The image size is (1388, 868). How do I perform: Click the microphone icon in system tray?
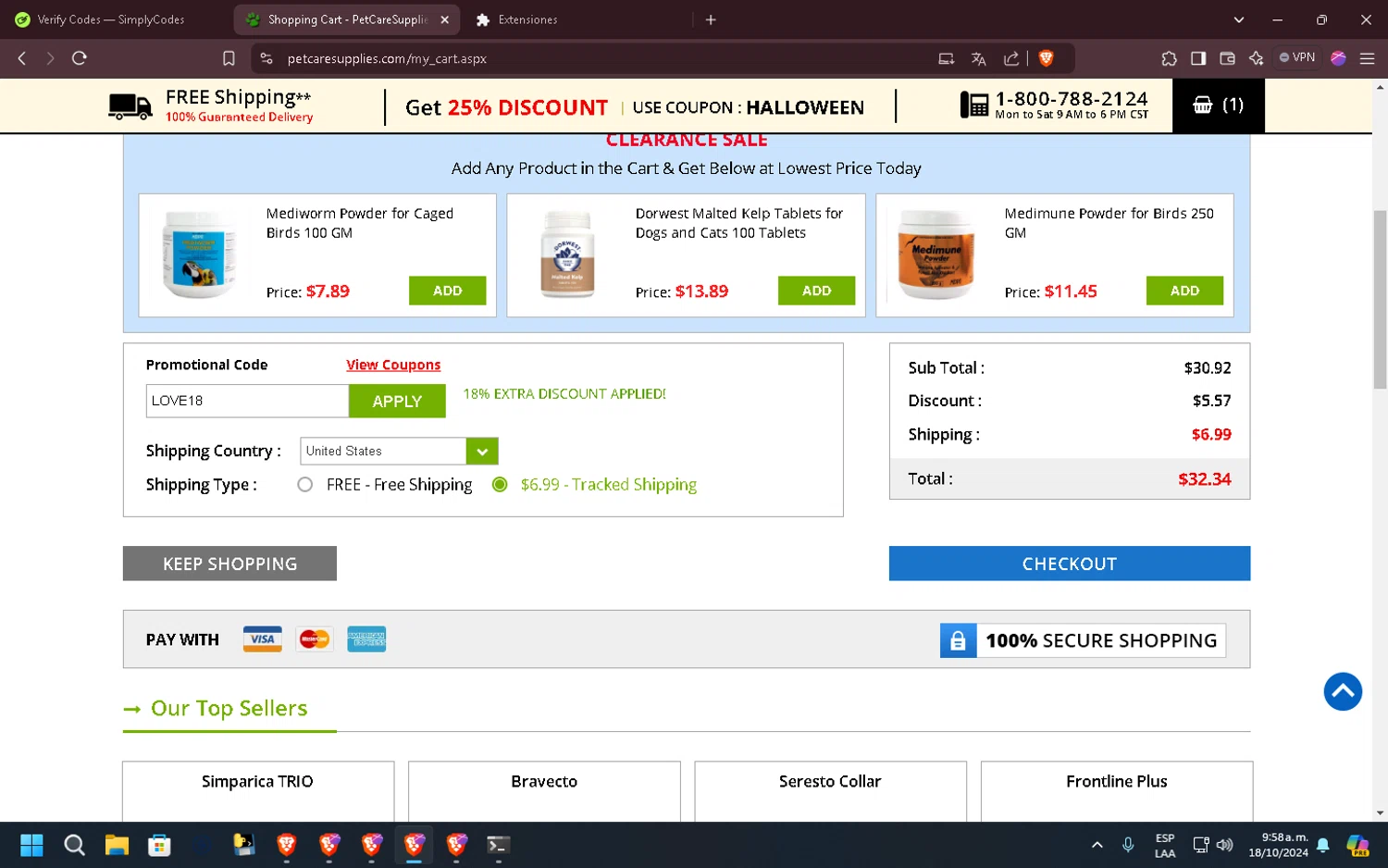1128,845
